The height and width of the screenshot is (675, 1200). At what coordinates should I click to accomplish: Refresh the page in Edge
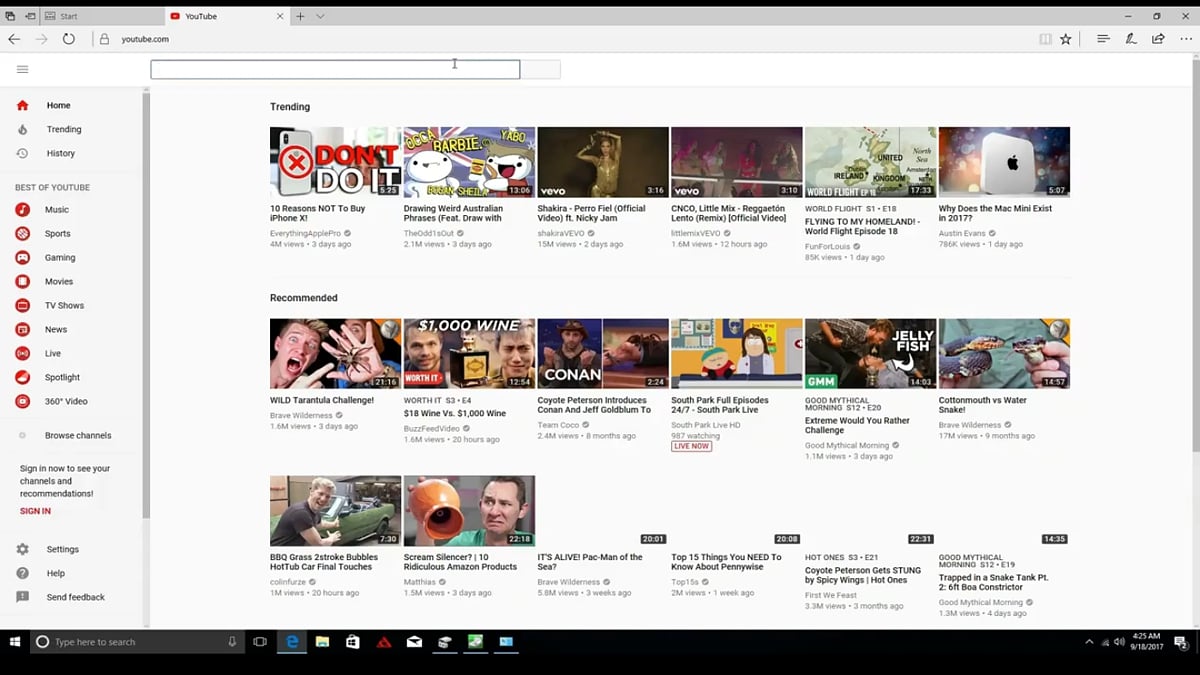point(68,39)
